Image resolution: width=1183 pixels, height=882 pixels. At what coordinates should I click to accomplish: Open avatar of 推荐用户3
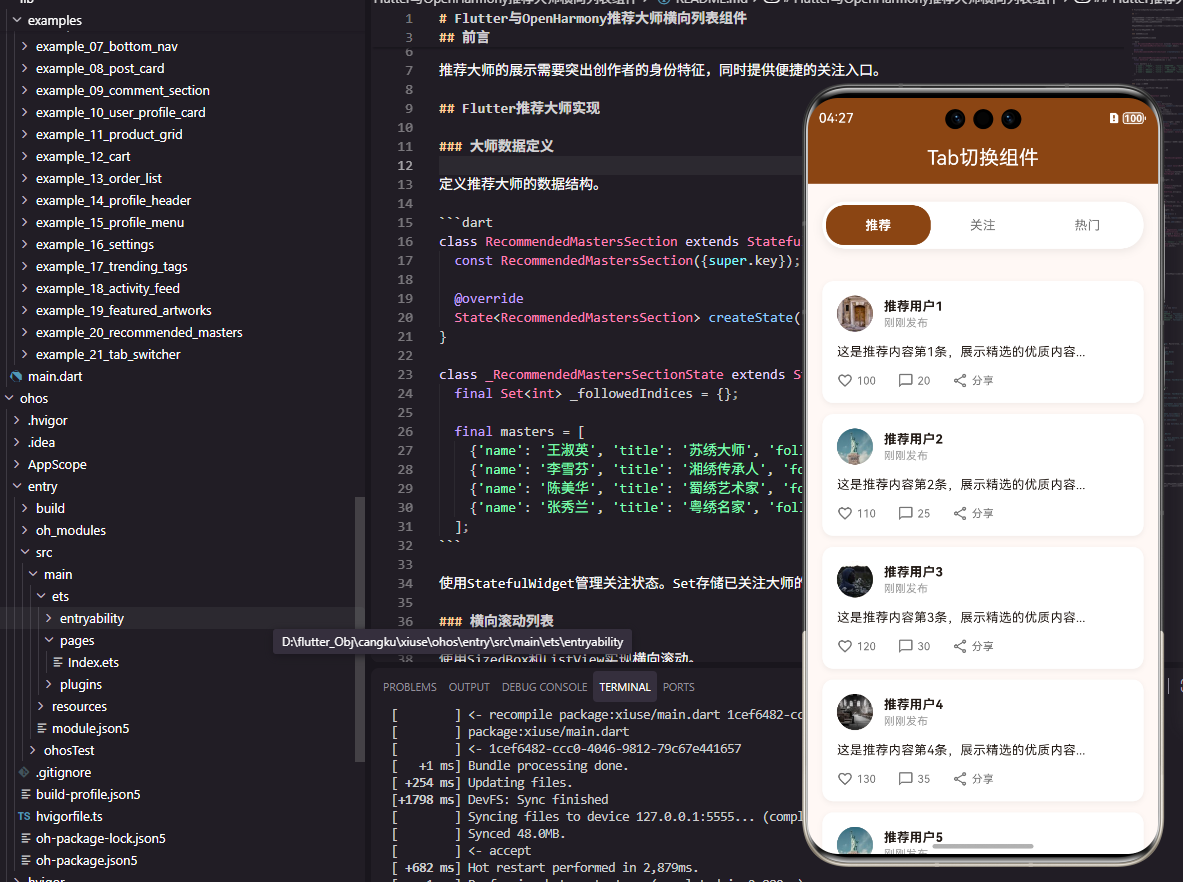(x=855, y=579)
